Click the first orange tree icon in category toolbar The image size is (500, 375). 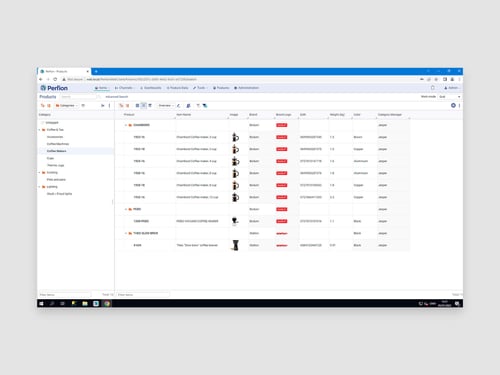pyautogui.click(x=43, y=106)
